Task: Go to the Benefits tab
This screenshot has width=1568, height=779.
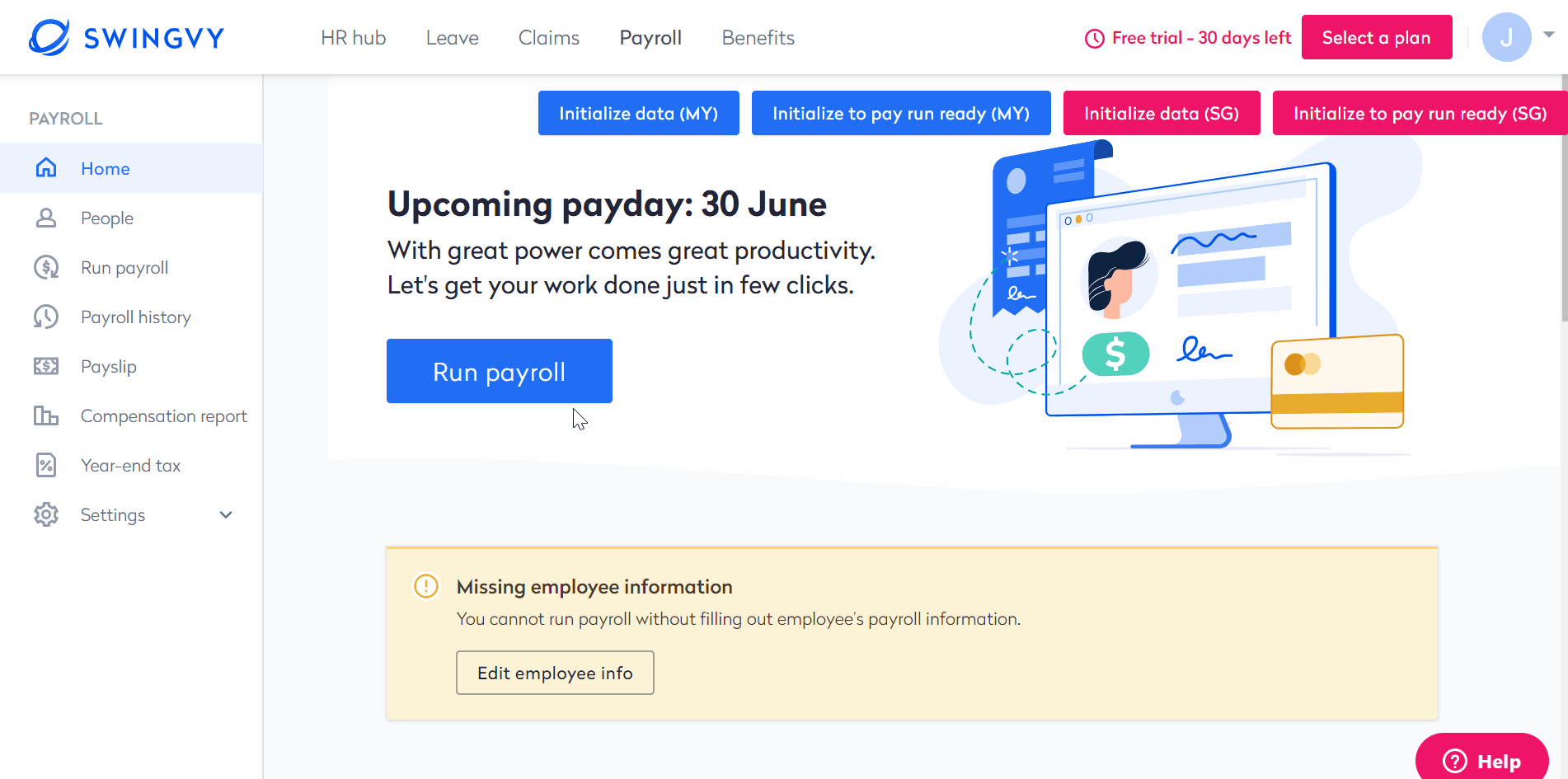Action: point(758,38)
